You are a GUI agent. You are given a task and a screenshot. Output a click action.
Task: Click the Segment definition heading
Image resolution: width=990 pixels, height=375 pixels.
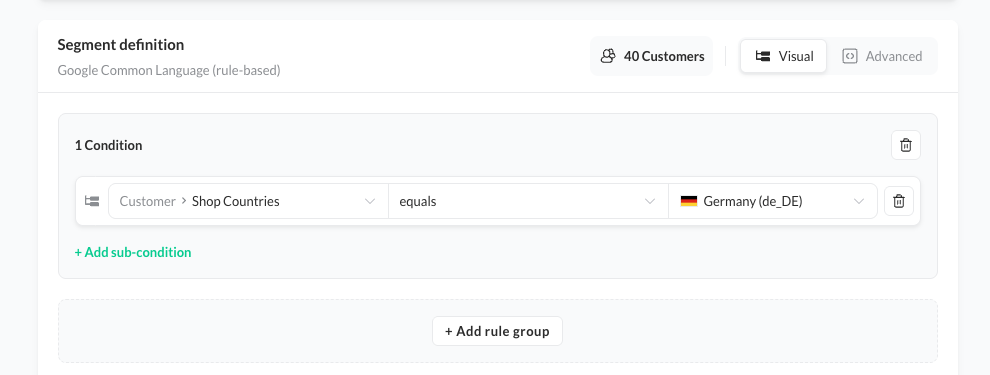click(121, 45)
